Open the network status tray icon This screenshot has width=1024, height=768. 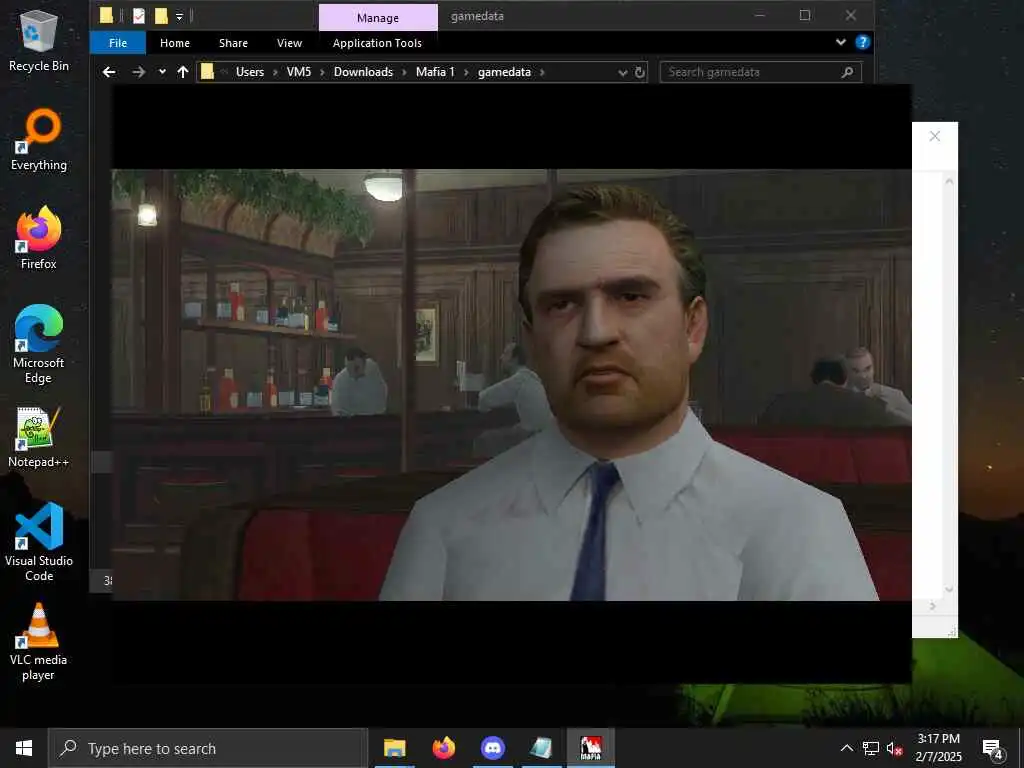[871, 748]
